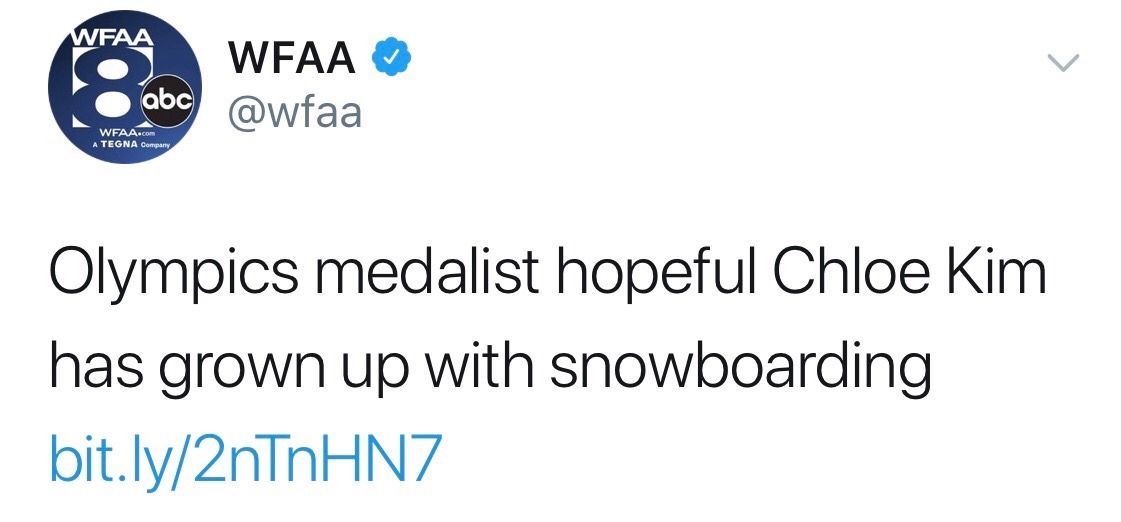Click the WFAA.com text in the avatar

coord(126,133)
